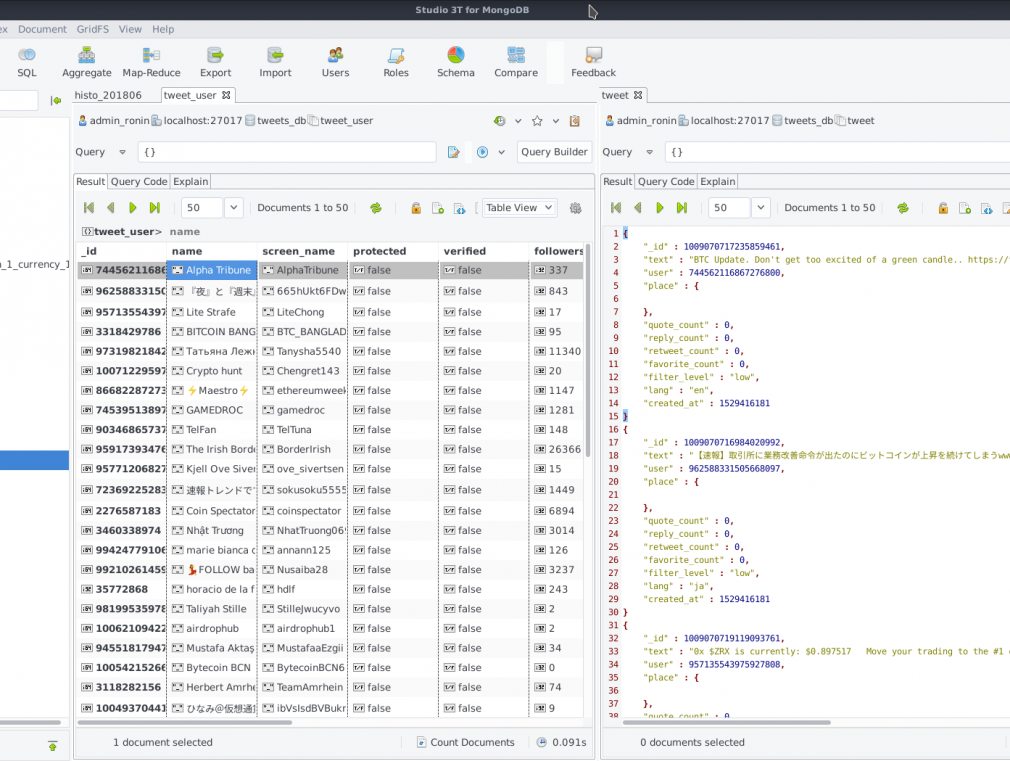Select the BorderIrish screen_name cell
This screenshot has width=1010, height=761.
(302, 449)
